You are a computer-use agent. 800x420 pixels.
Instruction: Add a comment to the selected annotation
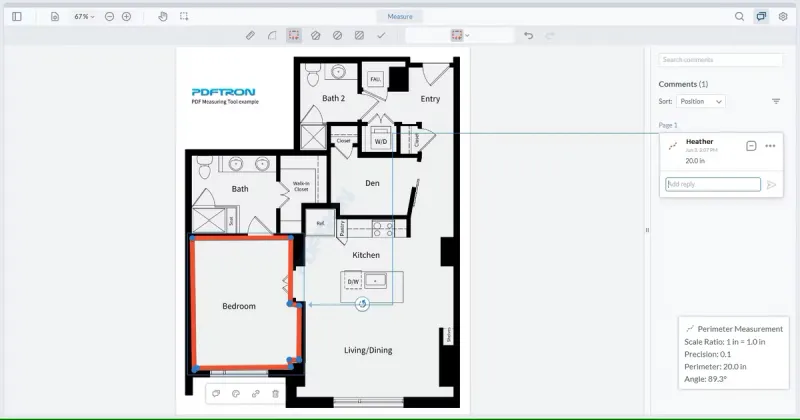coord(216,393)
